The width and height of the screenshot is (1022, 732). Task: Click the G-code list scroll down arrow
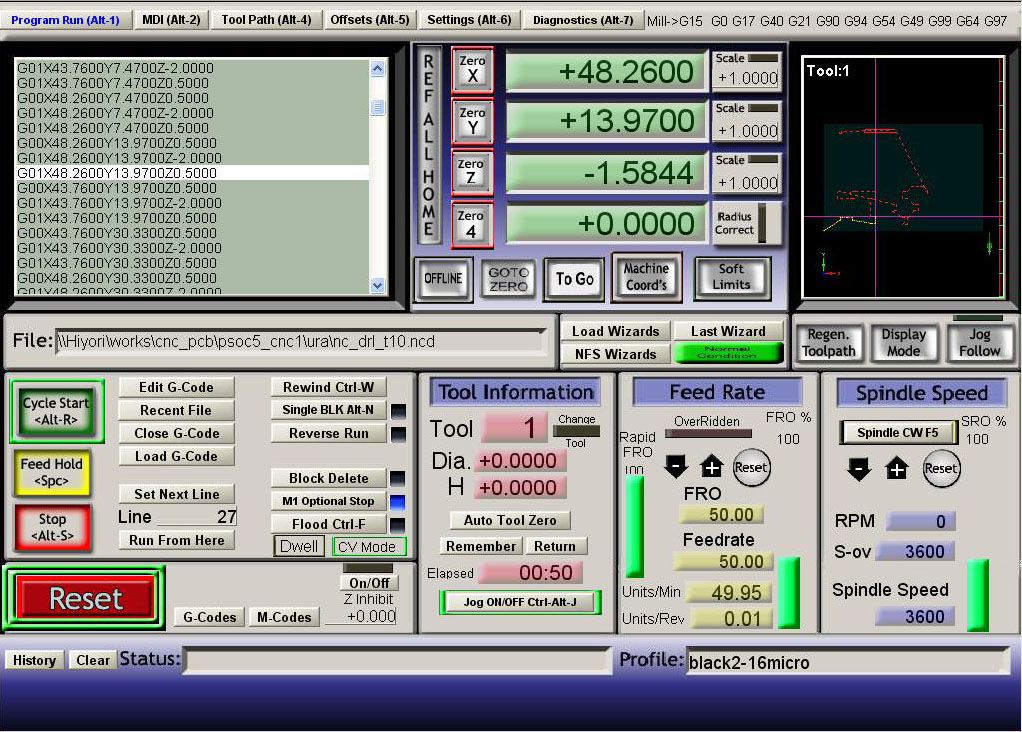click(377, 285)
